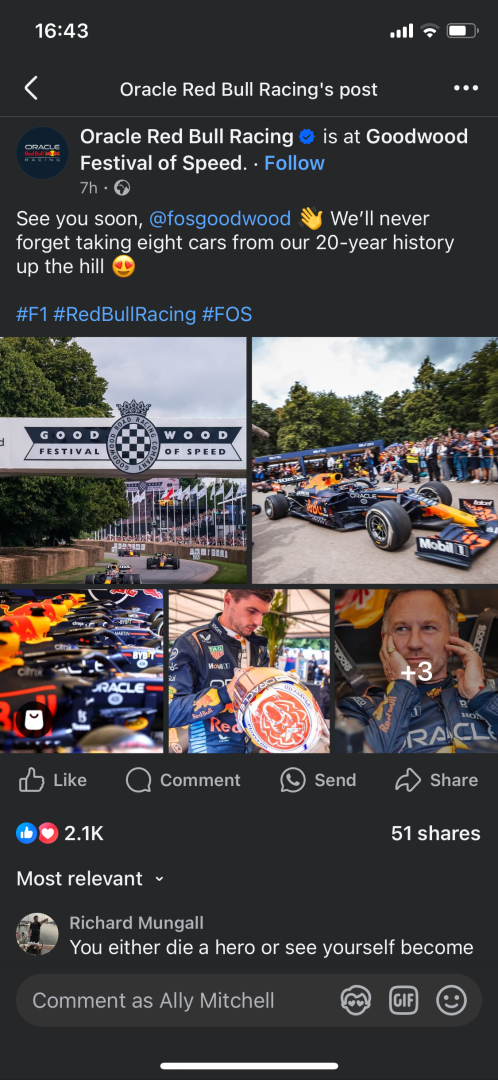Open the @fosgoodwood mention link
498x1080 pixels.
tap(220, 219)
